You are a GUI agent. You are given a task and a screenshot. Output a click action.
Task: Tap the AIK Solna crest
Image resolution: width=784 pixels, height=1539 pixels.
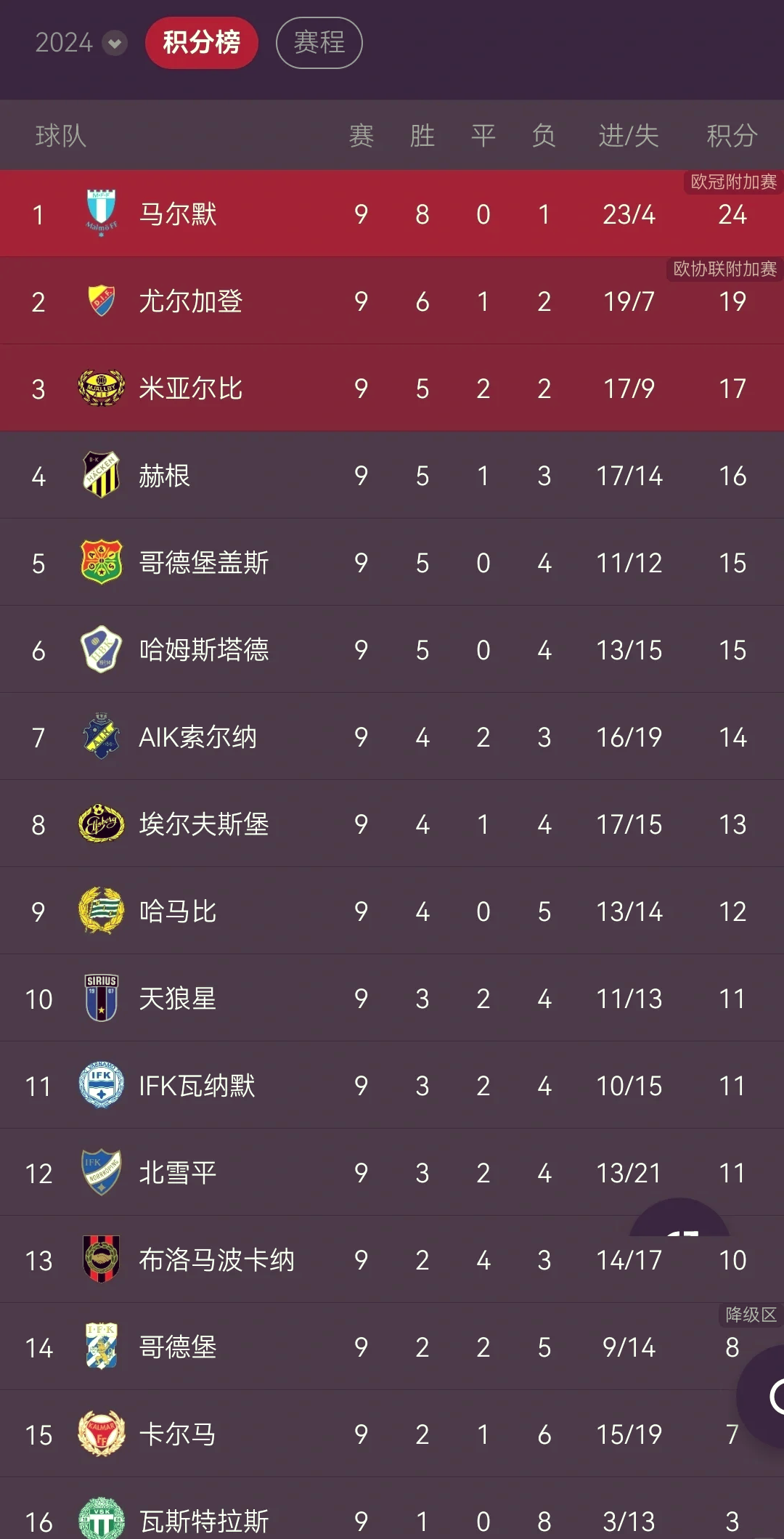(x=102, y=736)
